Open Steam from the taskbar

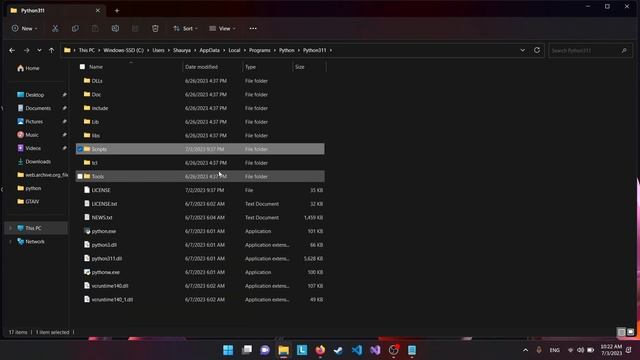pos(338,350)
